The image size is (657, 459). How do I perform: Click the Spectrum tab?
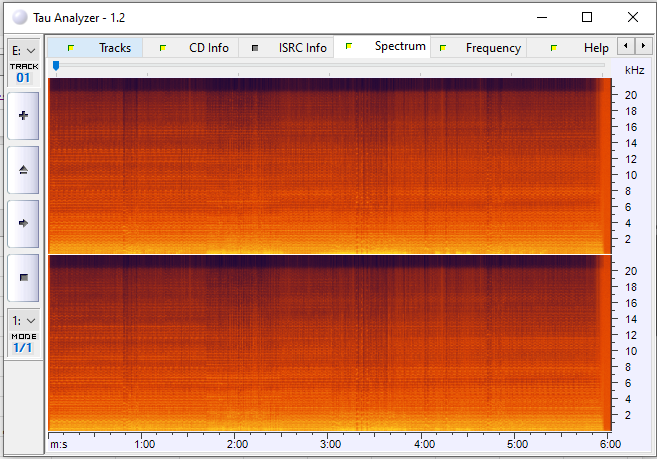[x=399, y=47]
